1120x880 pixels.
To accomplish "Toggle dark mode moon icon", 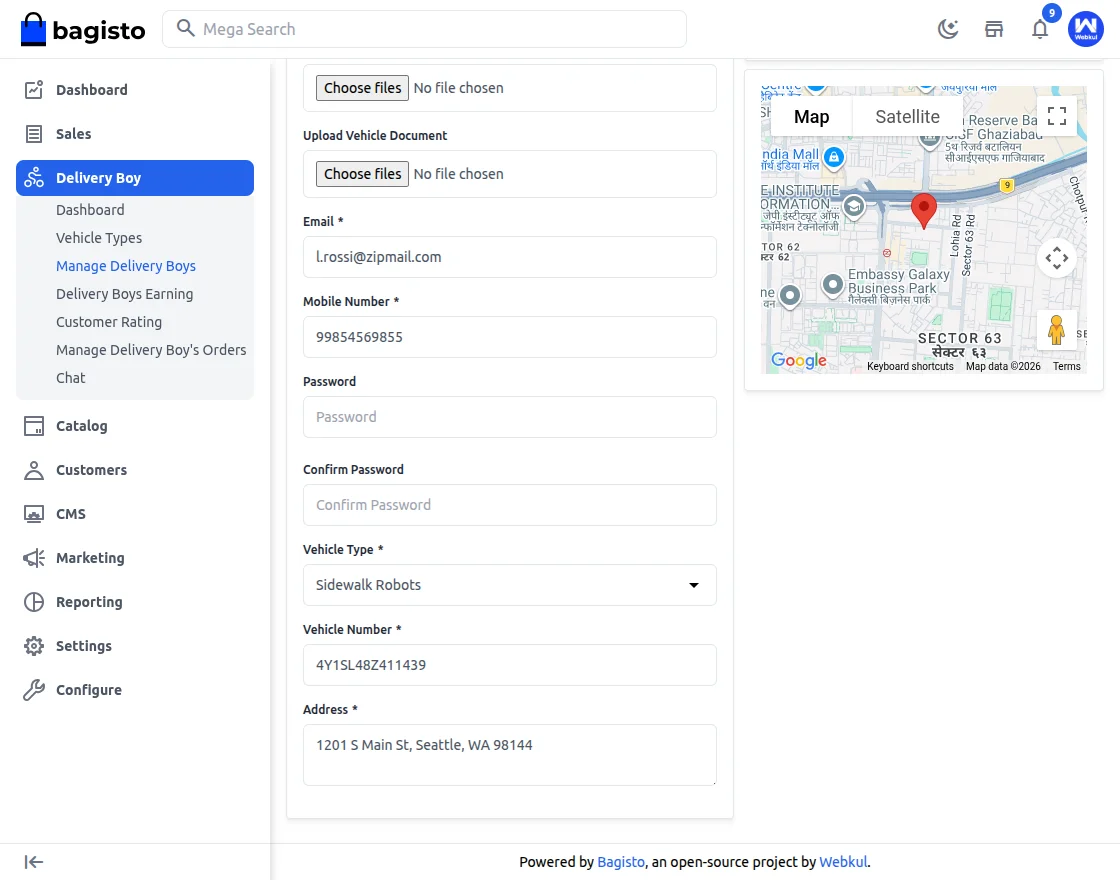I will 948,29.
